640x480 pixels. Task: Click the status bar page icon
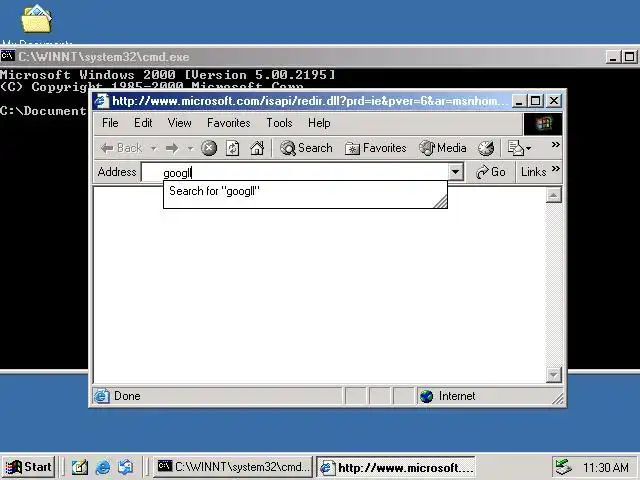click(102, 396)
